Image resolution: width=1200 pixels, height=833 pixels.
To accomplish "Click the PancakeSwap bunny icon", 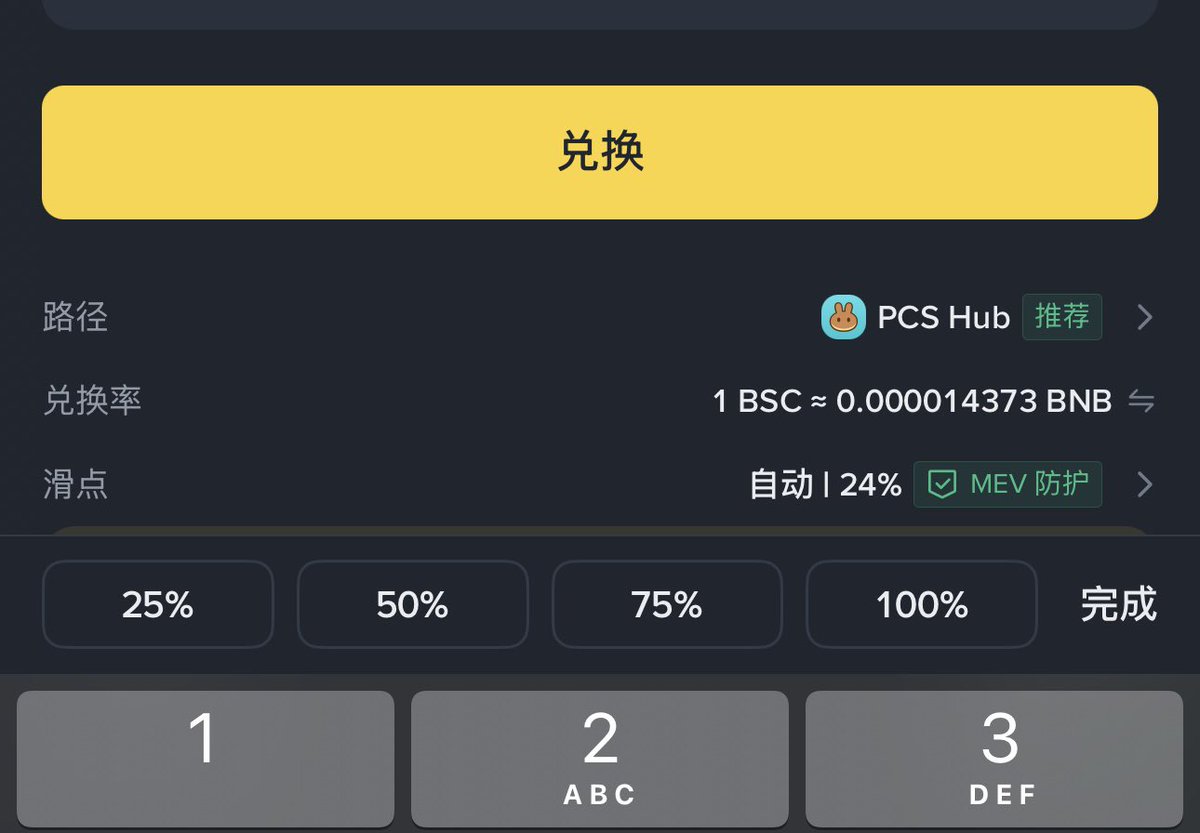I will click(843, 318).
